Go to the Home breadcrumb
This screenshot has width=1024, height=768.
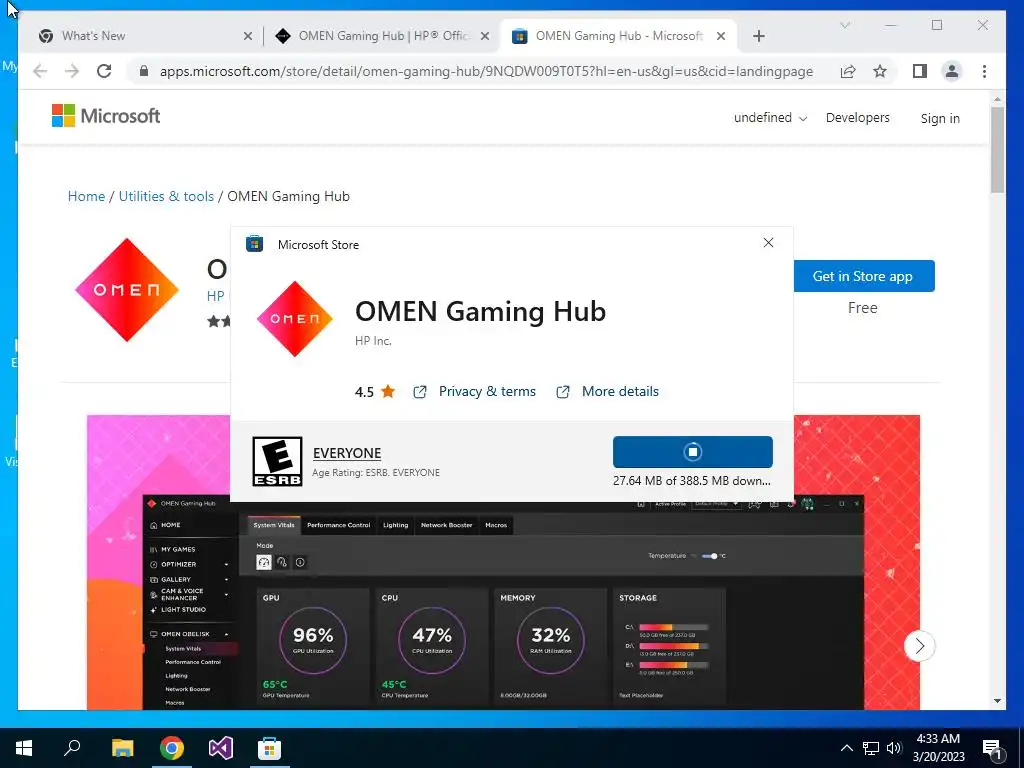pos(86,197)
